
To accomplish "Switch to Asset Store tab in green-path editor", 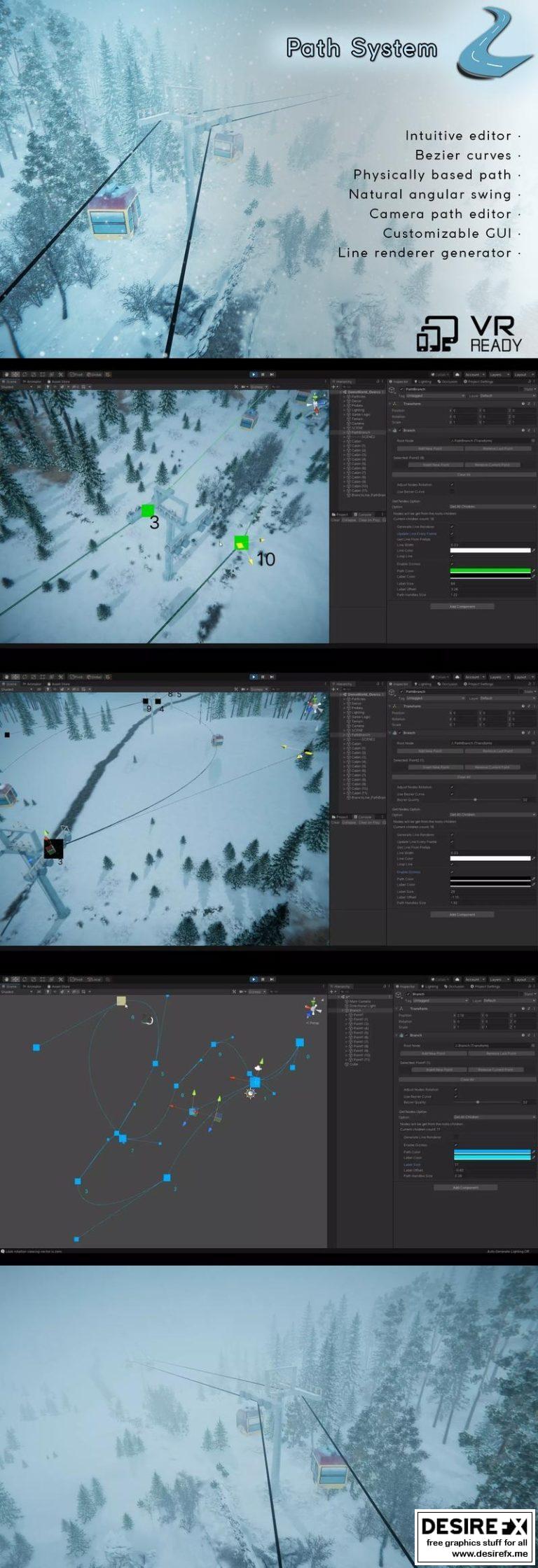I will point(59,381).
